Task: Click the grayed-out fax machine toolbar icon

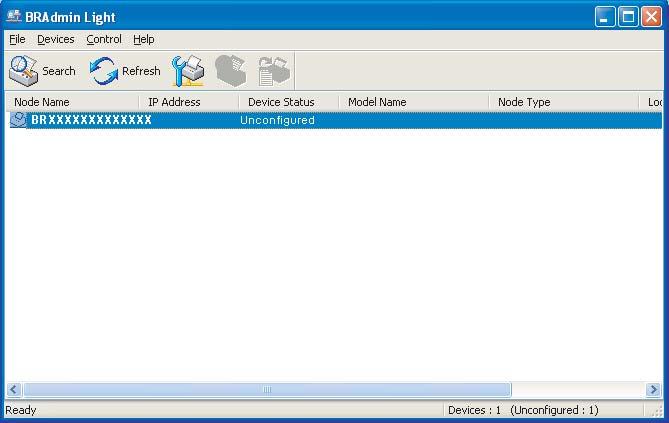Action: (231, 70)
